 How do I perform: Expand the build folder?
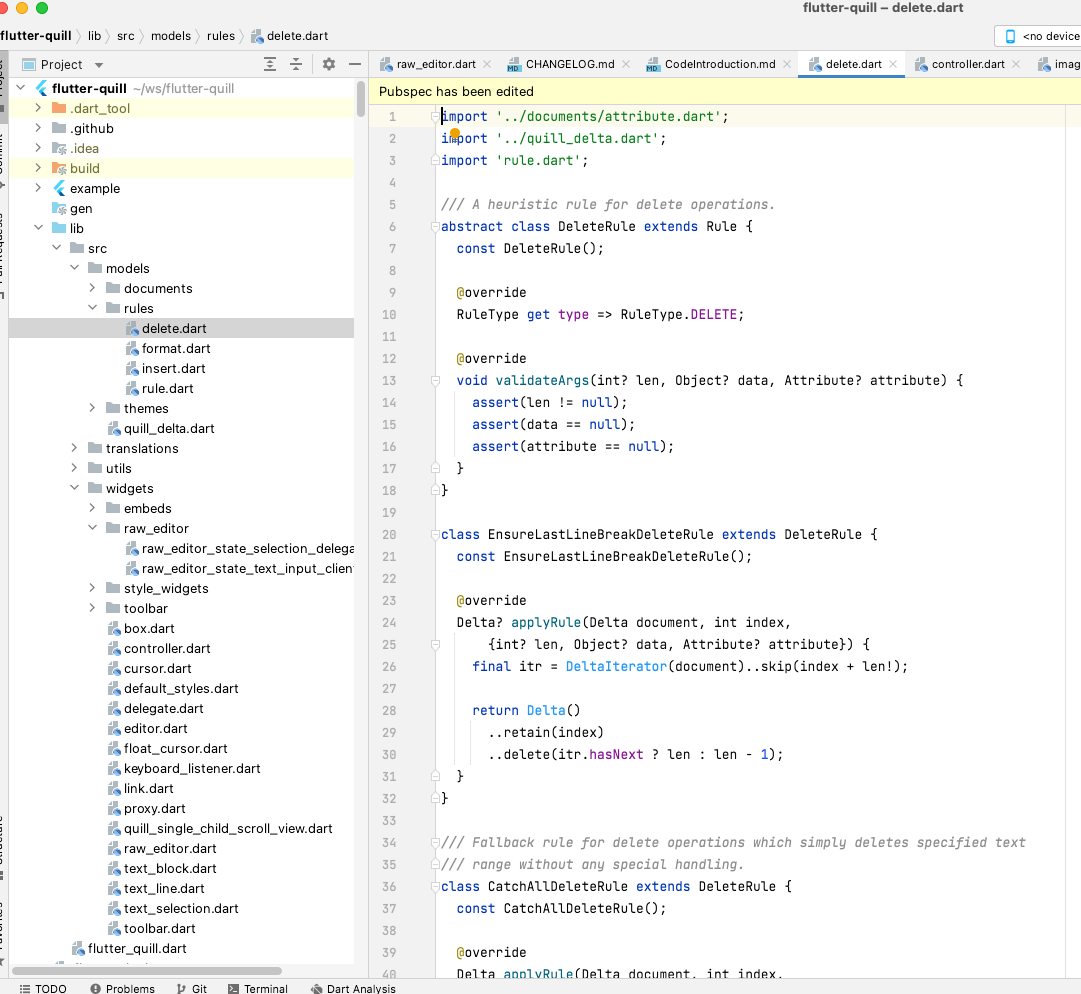pyautogui.click(x=39, y=168)
